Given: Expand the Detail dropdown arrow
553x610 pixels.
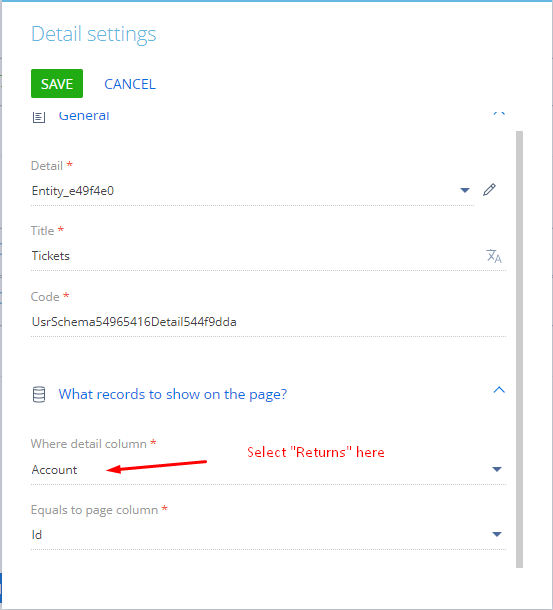Looking at the screenshot, I should point(465,190).
